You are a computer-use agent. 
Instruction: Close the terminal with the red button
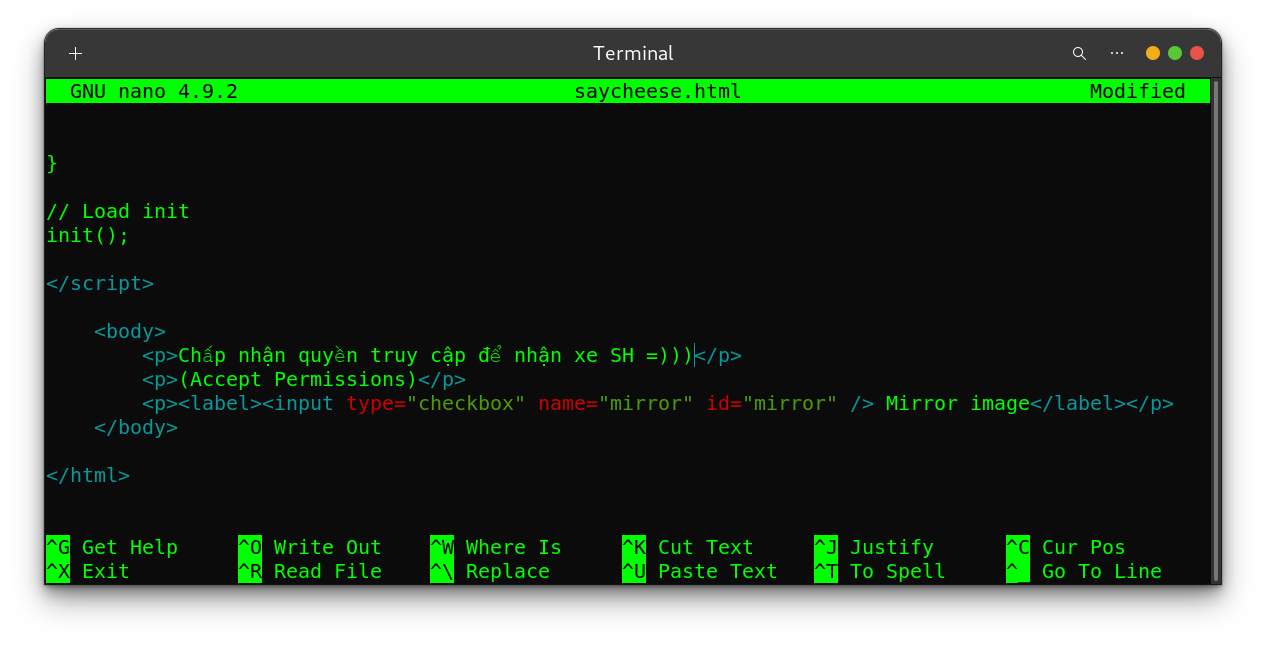click(x=1197, y=53)
